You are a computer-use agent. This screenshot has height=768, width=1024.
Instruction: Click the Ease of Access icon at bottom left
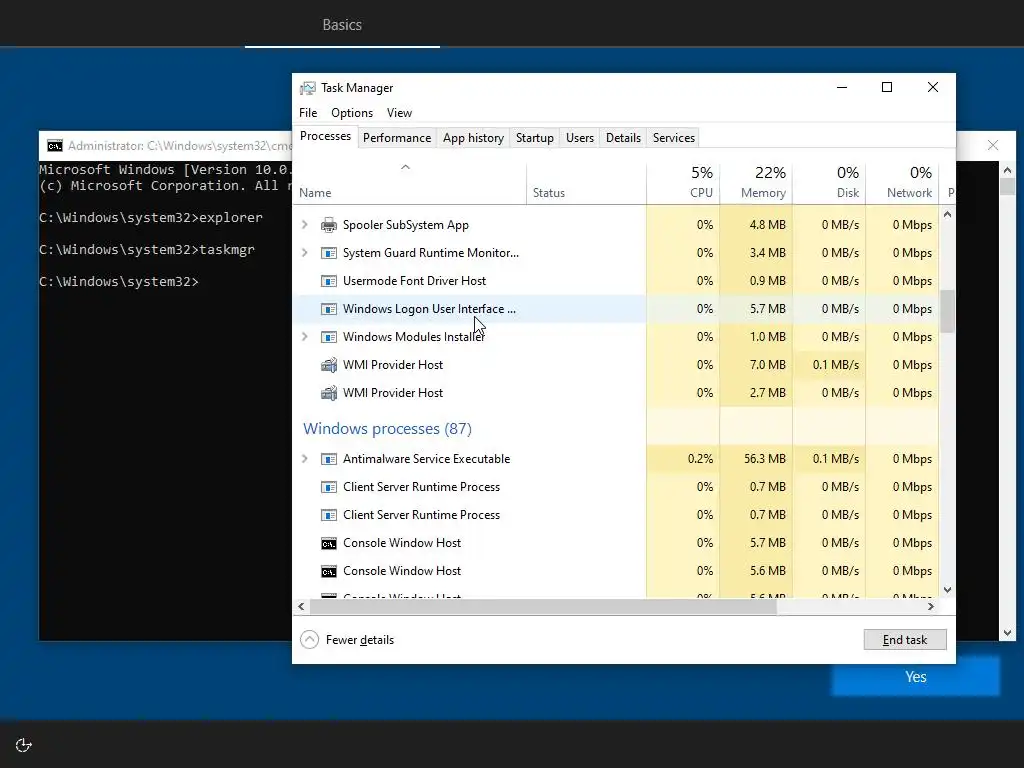pos(24,745)
